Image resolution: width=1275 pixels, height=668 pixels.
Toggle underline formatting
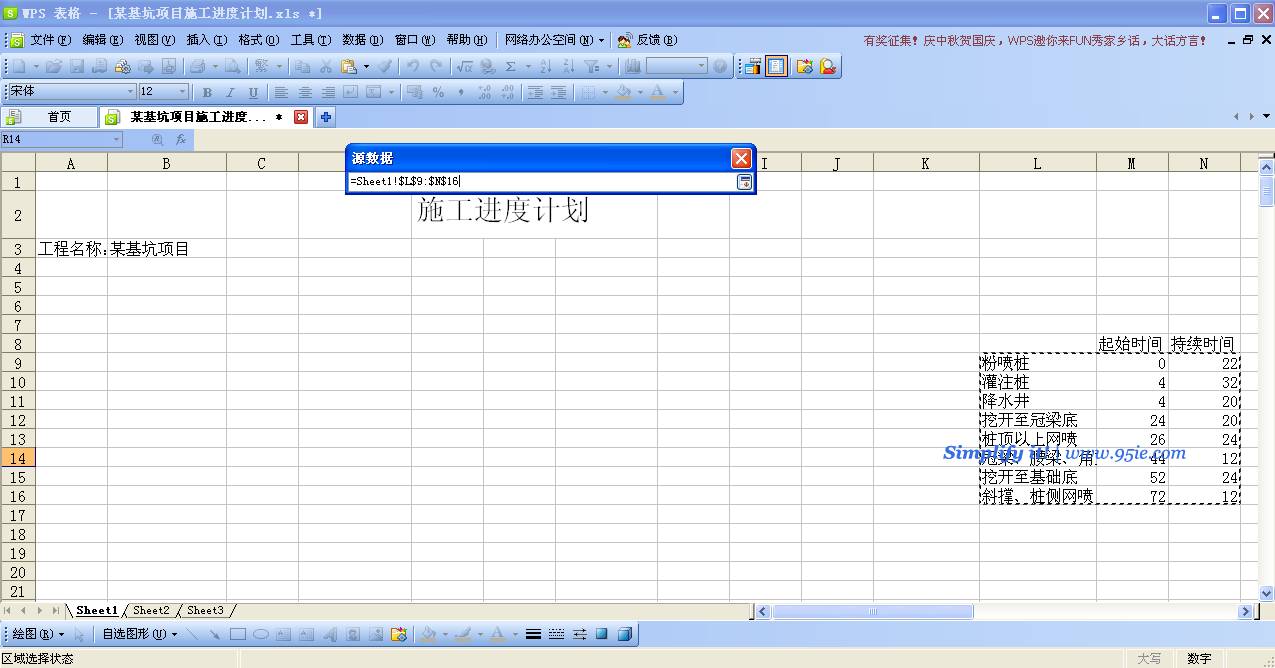pos(253,92)
